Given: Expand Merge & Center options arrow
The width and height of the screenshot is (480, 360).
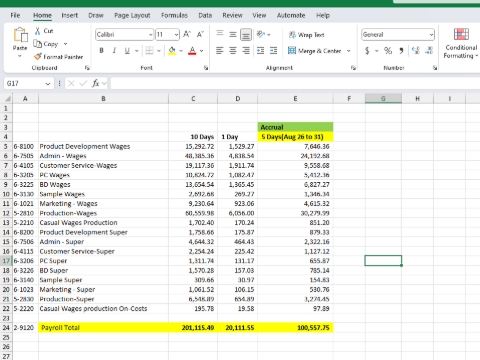Looking at the screenshot, I should point(349,51).
